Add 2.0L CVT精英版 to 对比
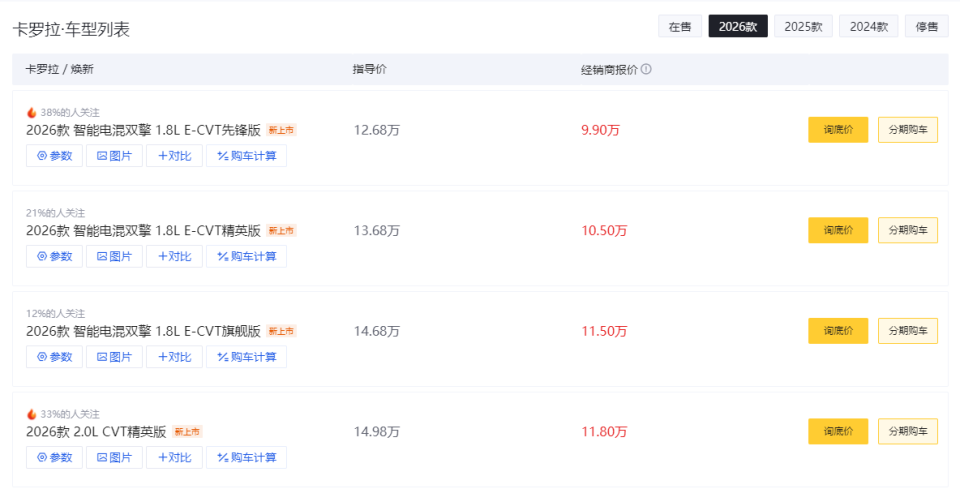Image resolution: width=960 pixels, height=489 pixels. (174, 457)
